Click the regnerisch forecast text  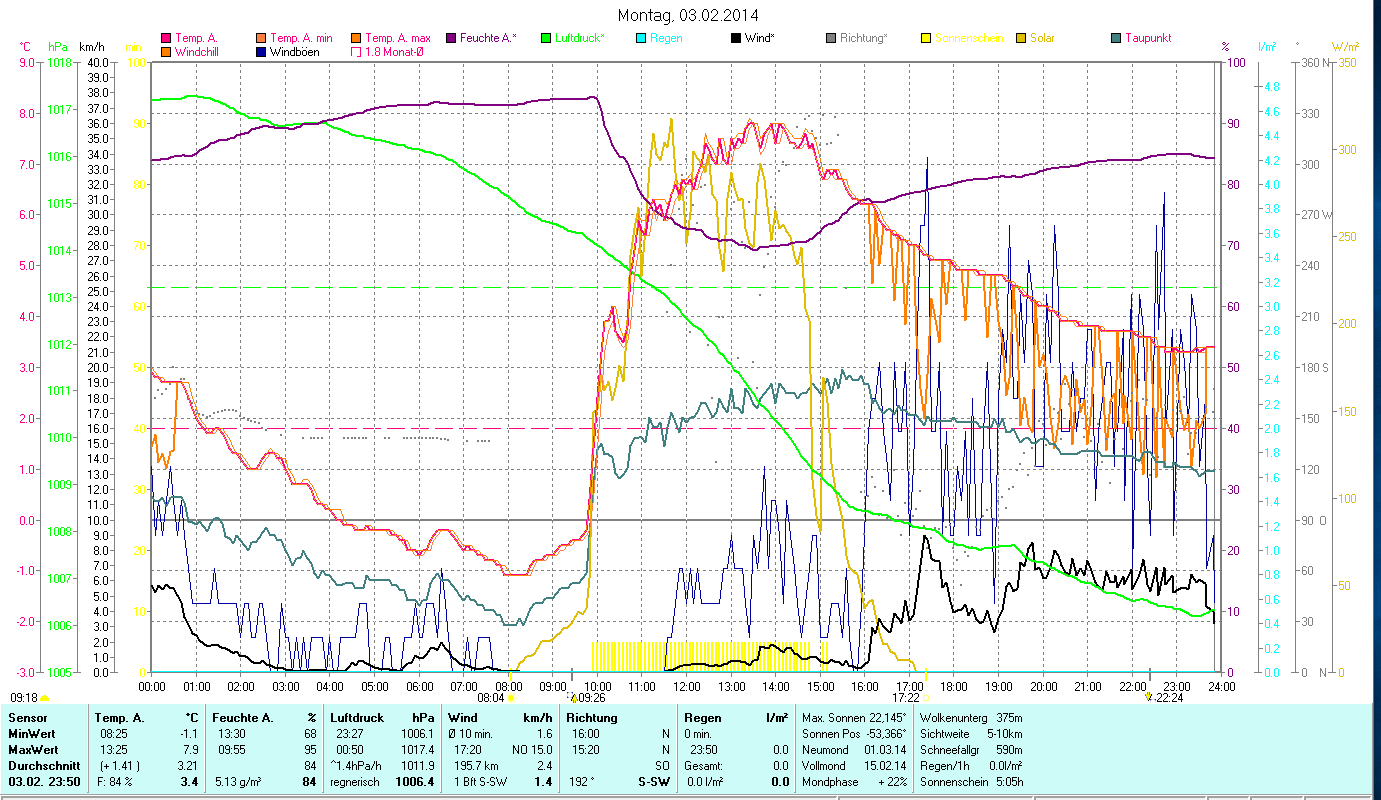[355, 782]
